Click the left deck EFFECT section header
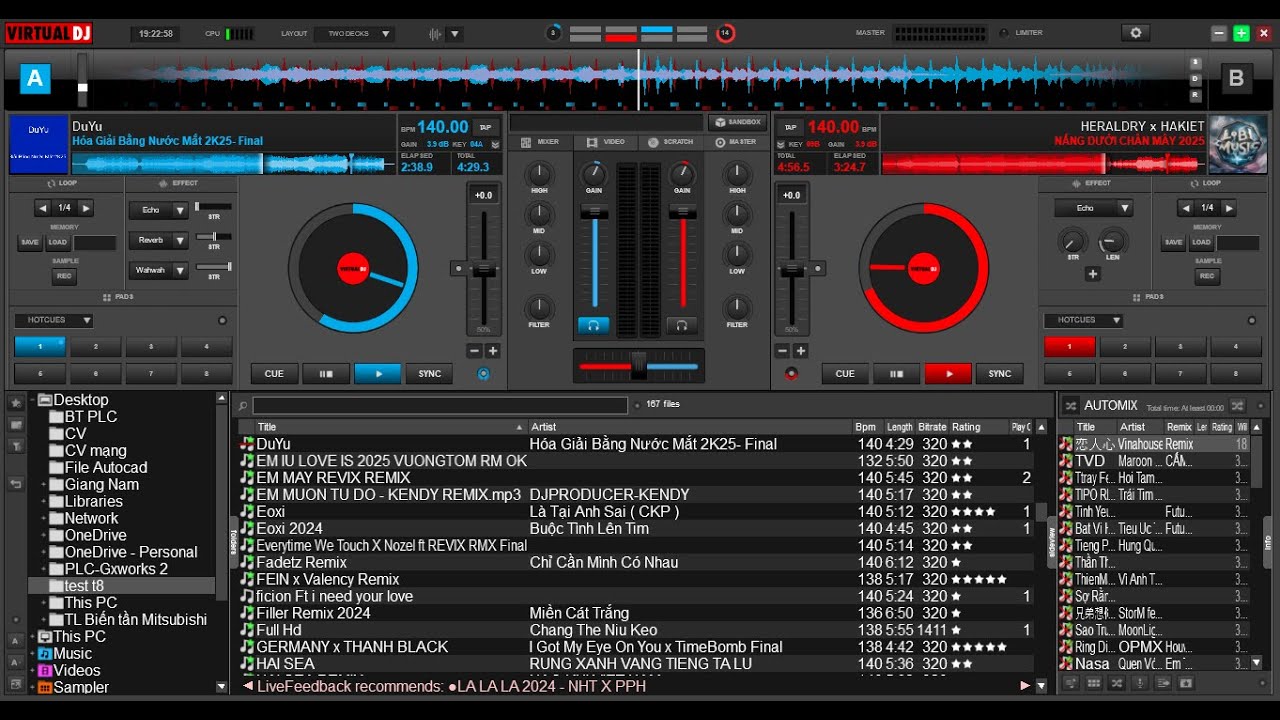The image size is (1280, 720). [180, 184]
